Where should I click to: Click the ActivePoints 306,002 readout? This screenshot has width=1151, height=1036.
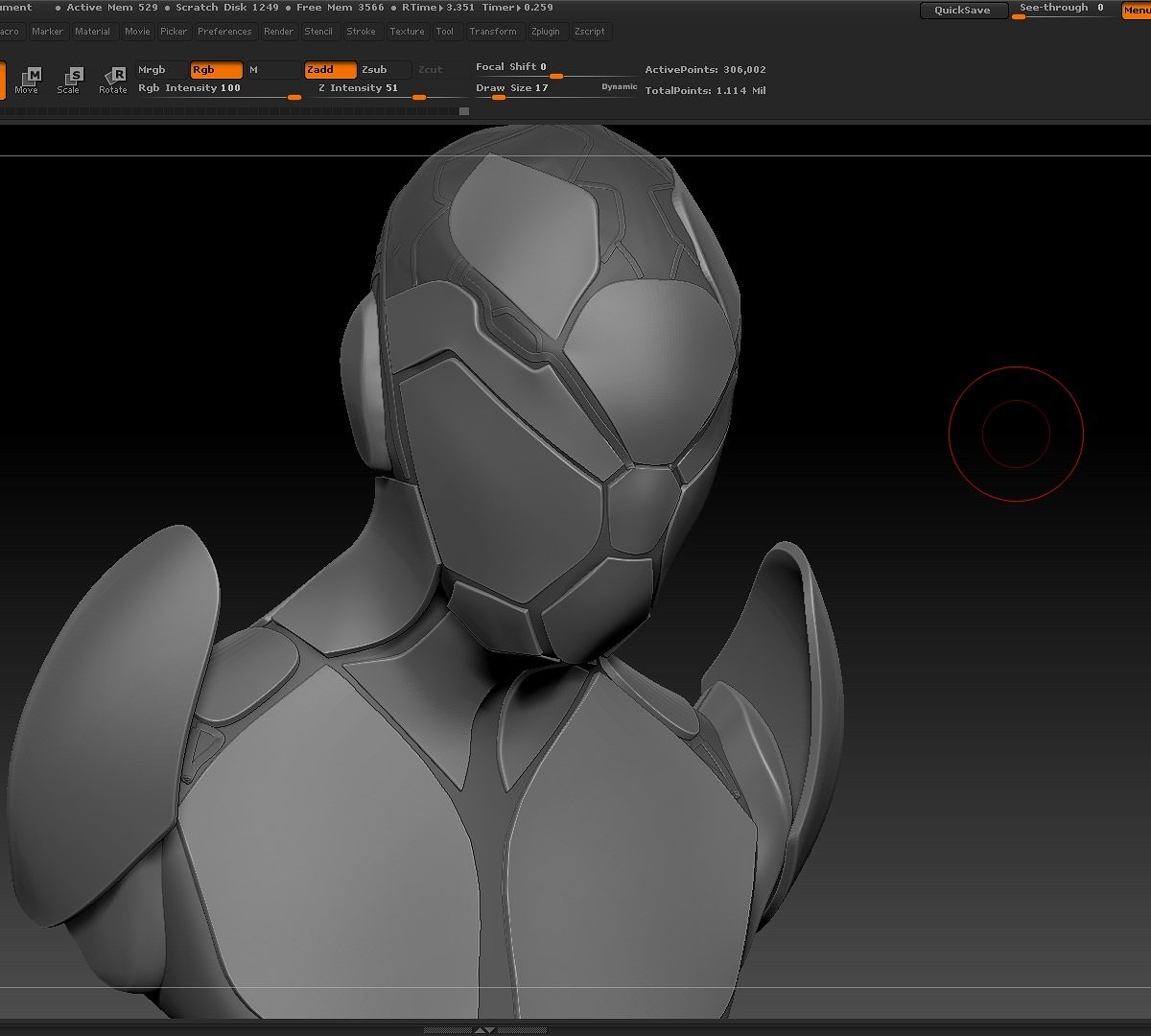tap(705, 70)
